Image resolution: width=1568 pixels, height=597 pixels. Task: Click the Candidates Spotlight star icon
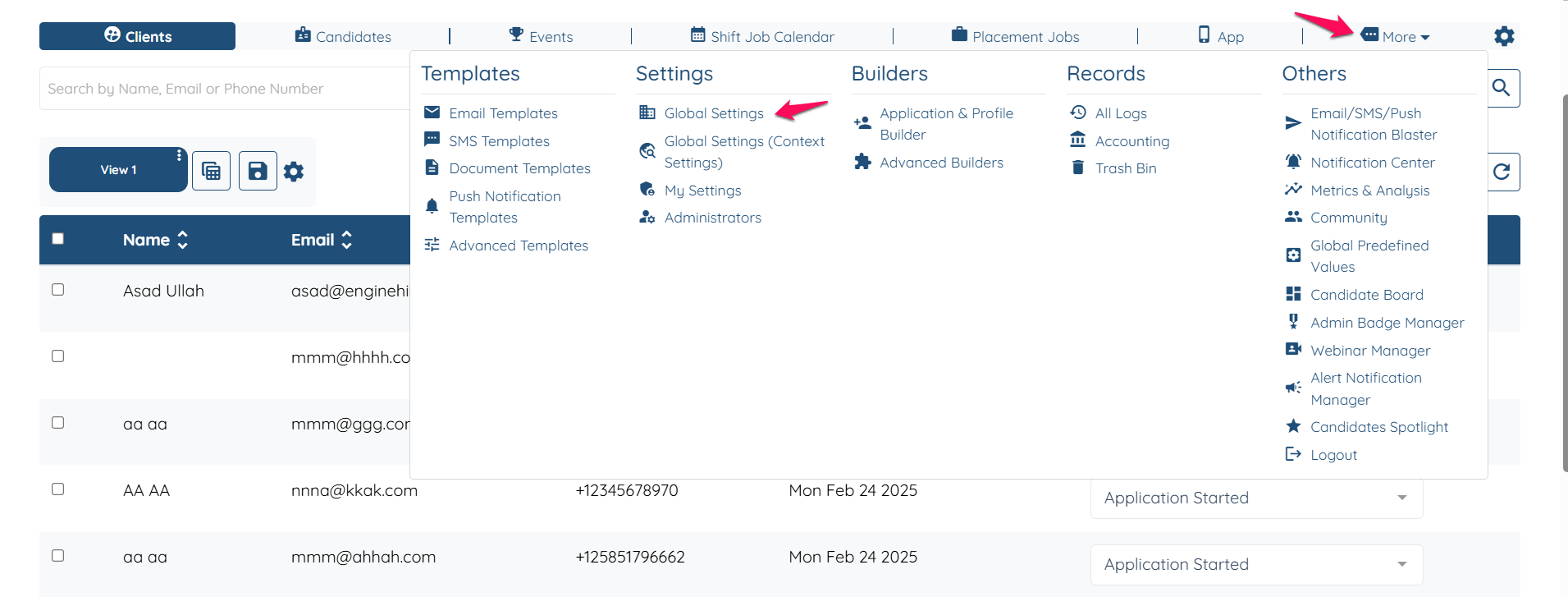pos(1293,426)
